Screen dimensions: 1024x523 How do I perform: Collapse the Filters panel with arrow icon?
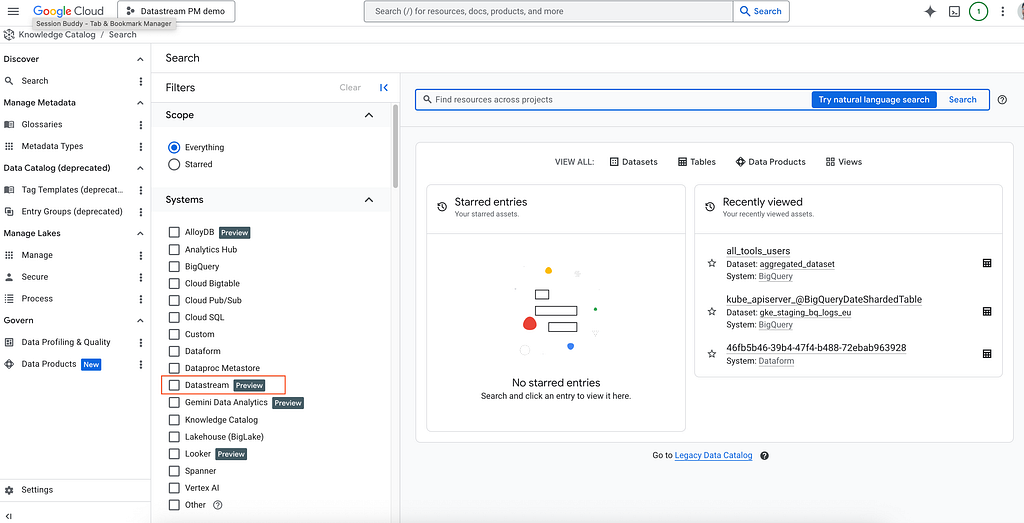click(383, 87)
